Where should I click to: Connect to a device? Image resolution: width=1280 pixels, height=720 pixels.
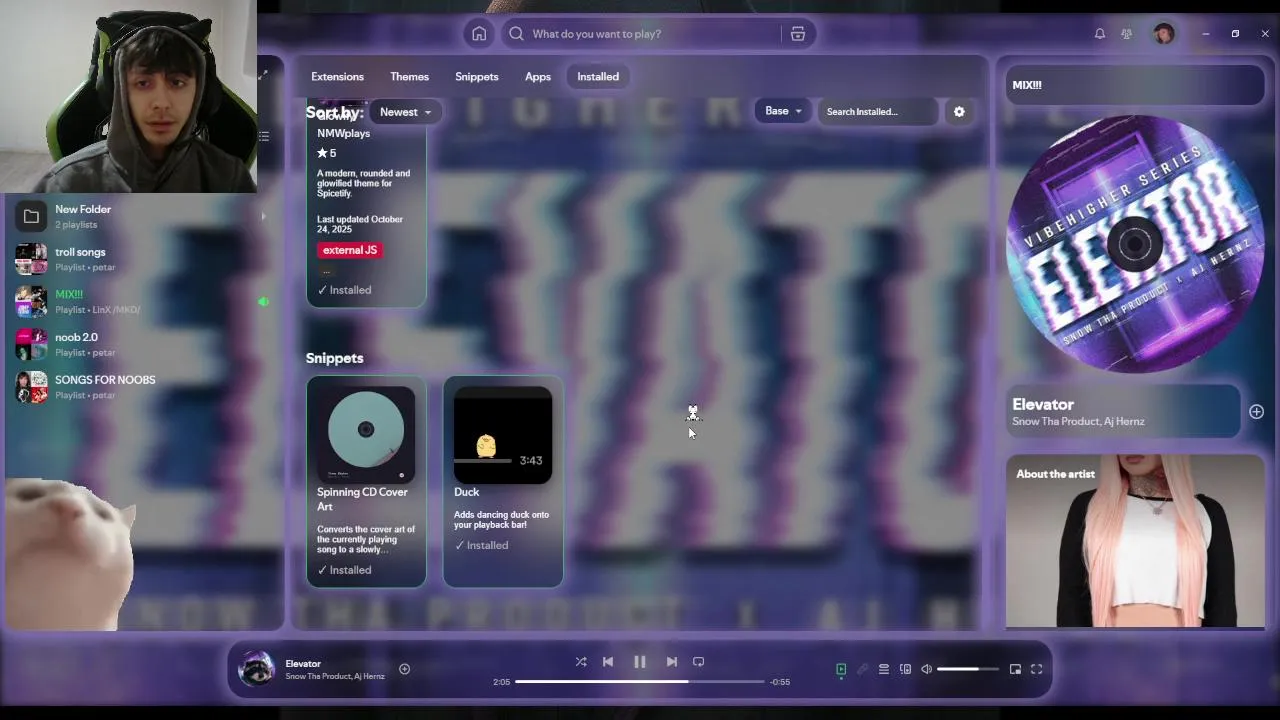(x=905, y=670)
